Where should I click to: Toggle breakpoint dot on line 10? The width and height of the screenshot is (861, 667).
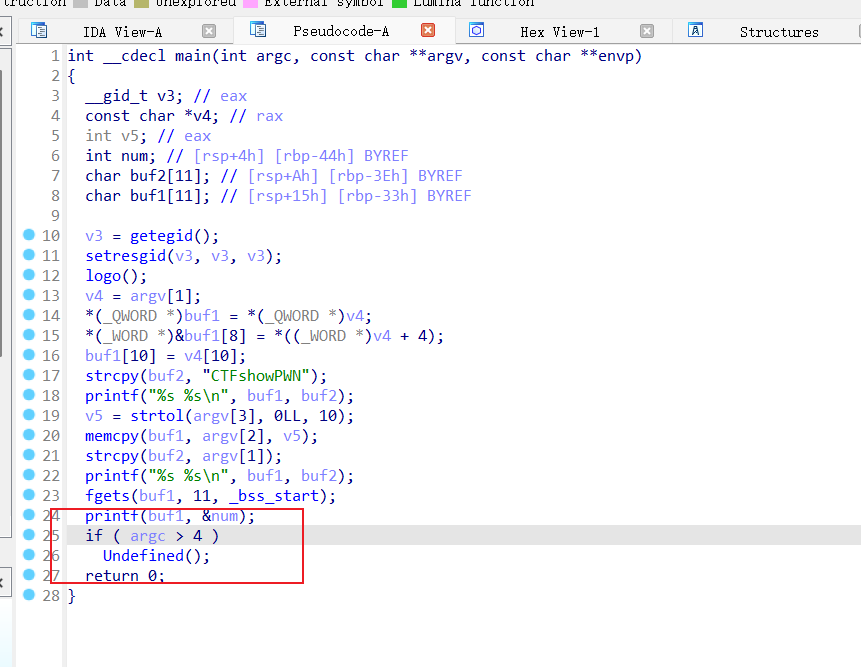tap(28, 236)
